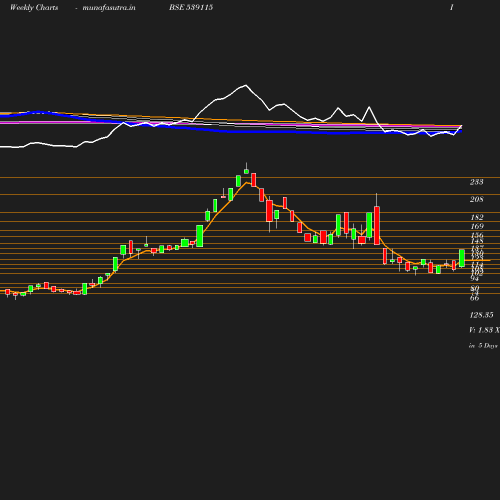Click the '233' price level label
Image resolution: width=500 pixels, height=500 pixels.
[476, 182]
